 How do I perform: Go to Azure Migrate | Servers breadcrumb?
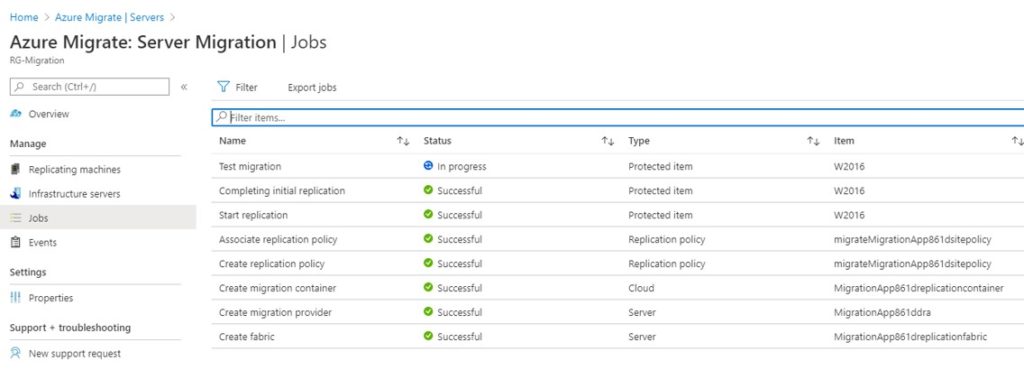[x=109, y=18]
